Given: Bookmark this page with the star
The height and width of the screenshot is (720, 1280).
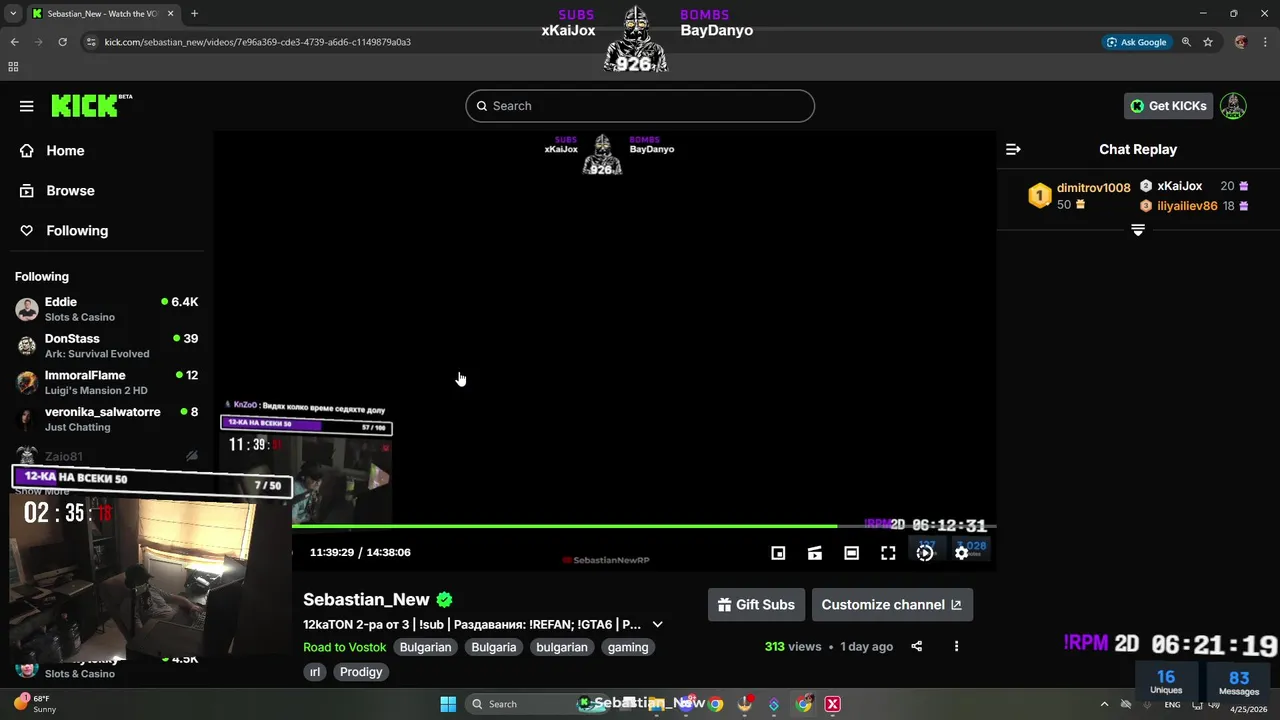Looking at the screenshot, I should point(1208,42).
